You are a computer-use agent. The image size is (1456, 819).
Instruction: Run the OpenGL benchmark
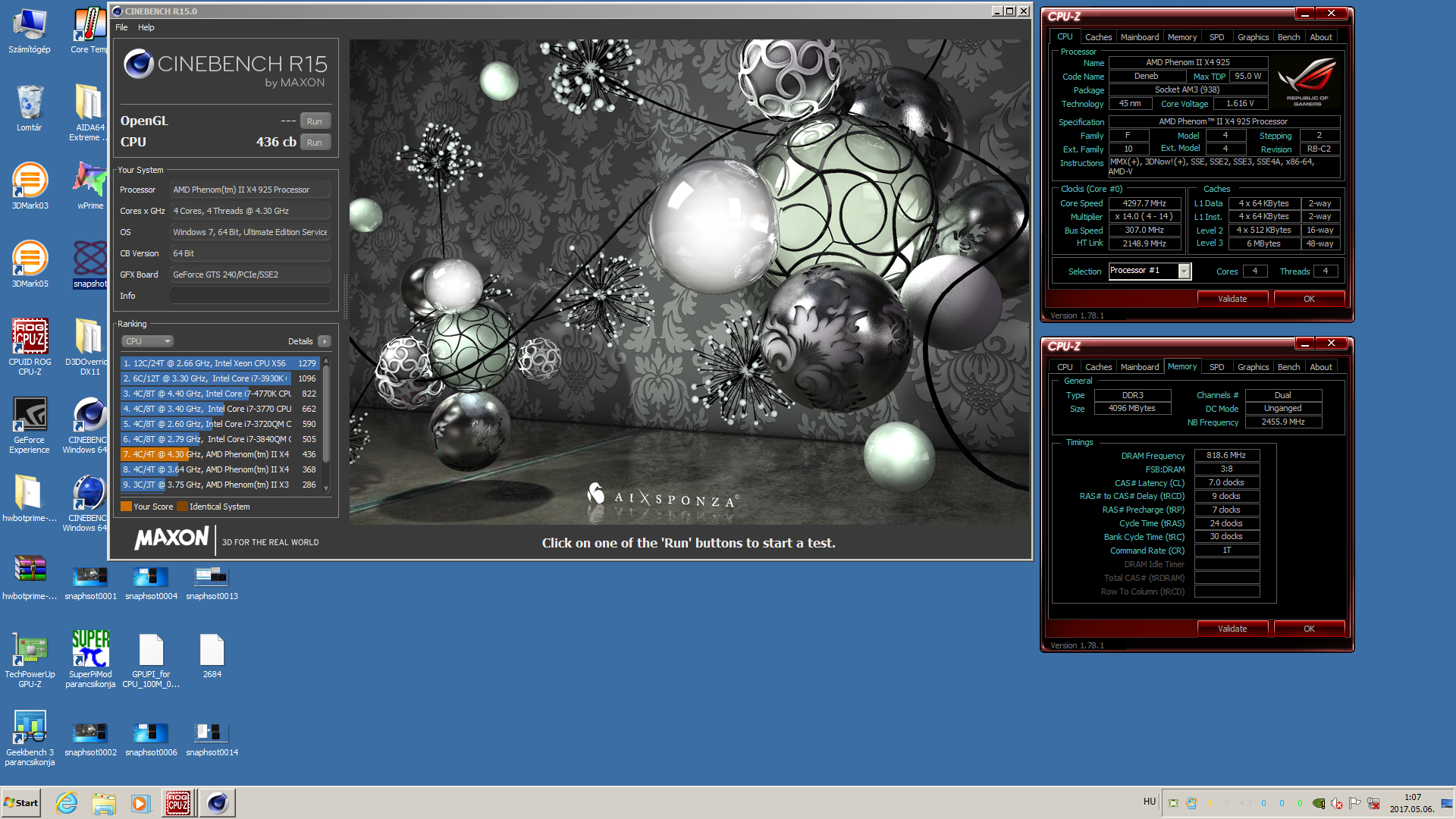[x=315, y=121]
